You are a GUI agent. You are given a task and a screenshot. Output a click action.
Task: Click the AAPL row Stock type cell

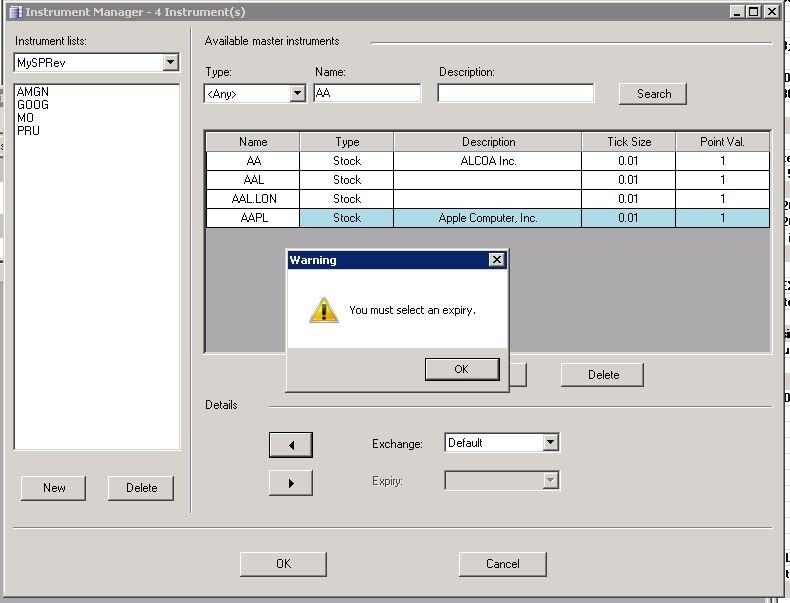pyautogui.click(x=347, y=218)
